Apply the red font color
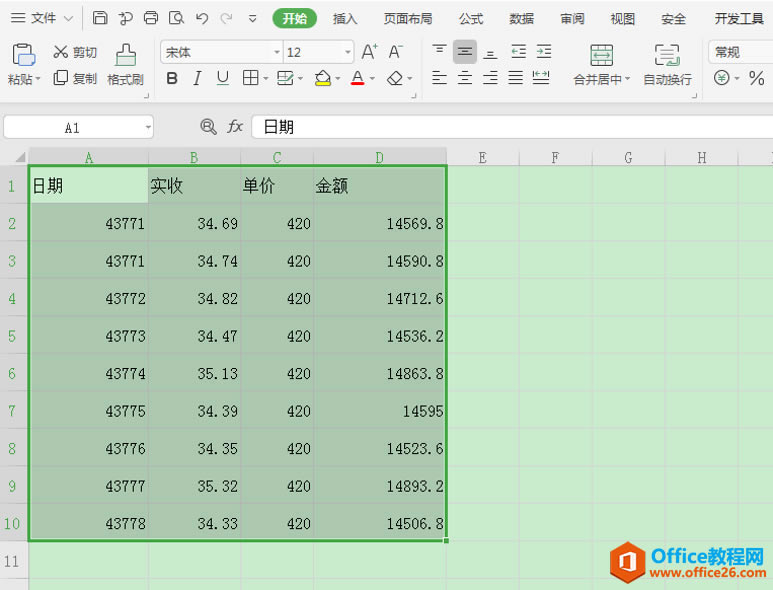 [x=358, y=78]
